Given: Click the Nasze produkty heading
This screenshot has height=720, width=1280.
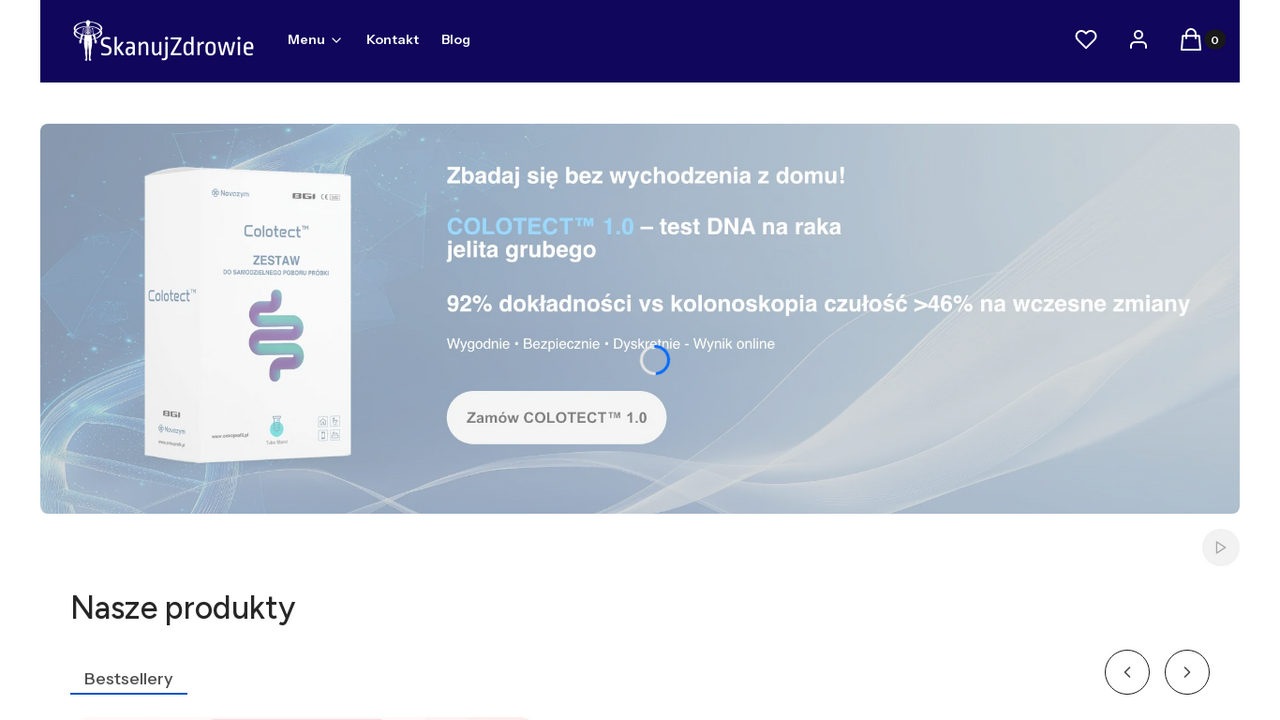Looking at the screenshot, I should tap(183, 608).
